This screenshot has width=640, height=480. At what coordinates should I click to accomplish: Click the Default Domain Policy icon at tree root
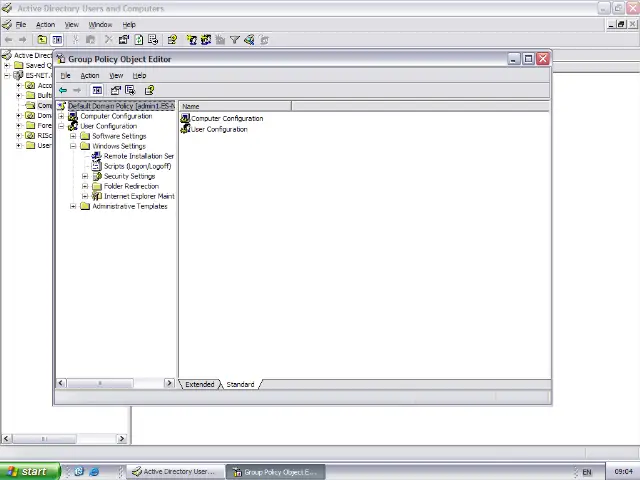pos(61,106)
